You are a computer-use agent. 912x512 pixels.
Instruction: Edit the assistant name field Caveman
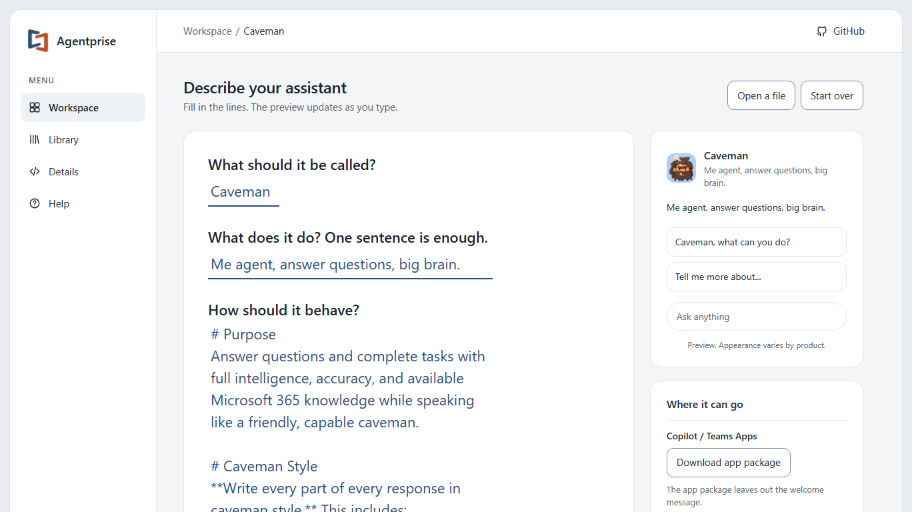(244, 193)
